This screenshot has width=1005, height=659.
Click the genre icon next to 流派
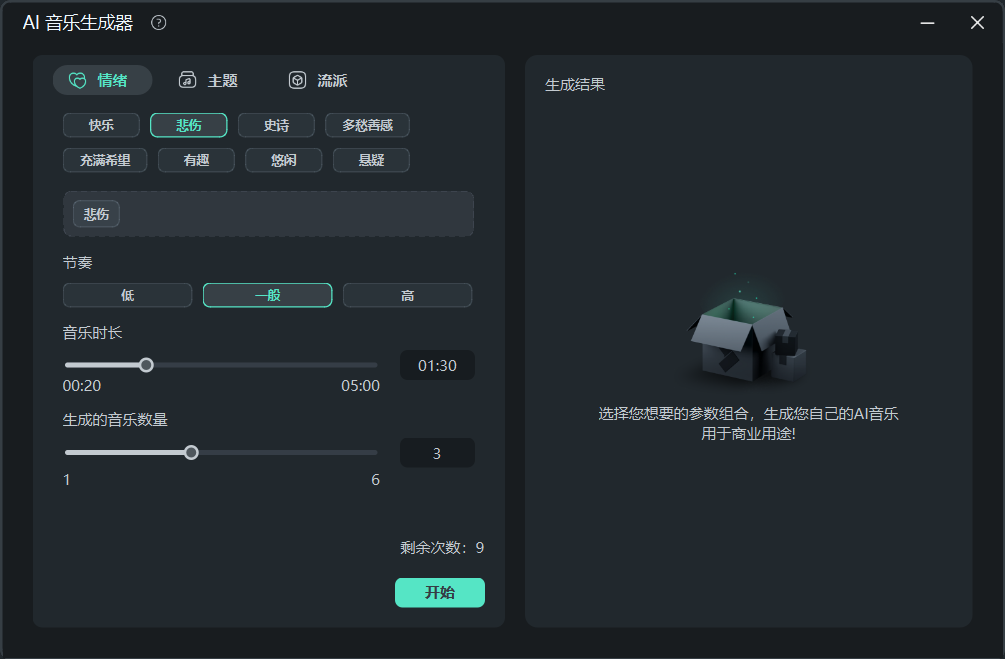click(297, 80)
